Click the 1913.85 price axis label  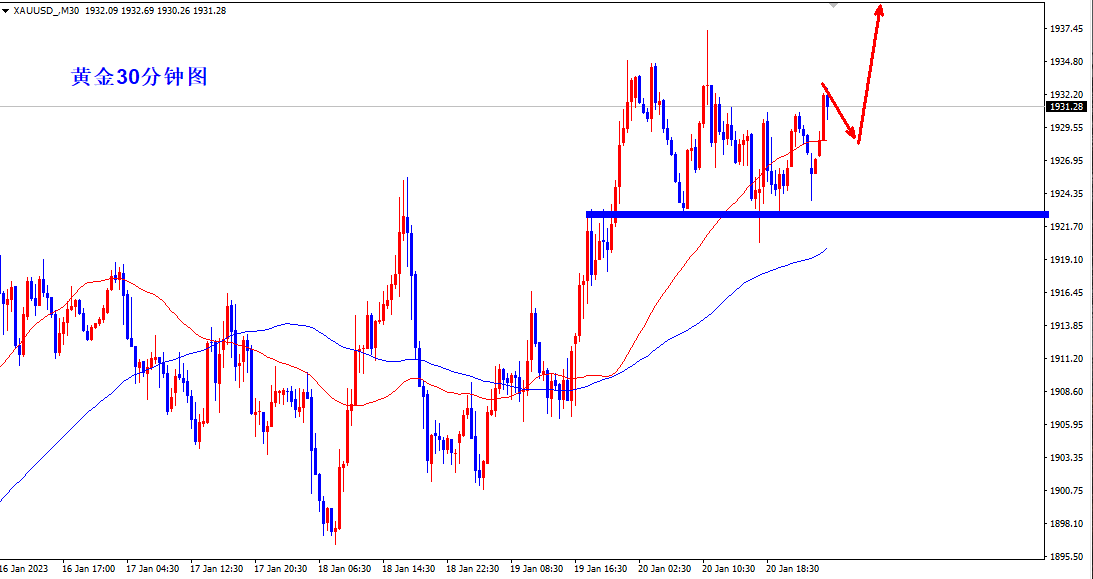(x=1067, y=326)
